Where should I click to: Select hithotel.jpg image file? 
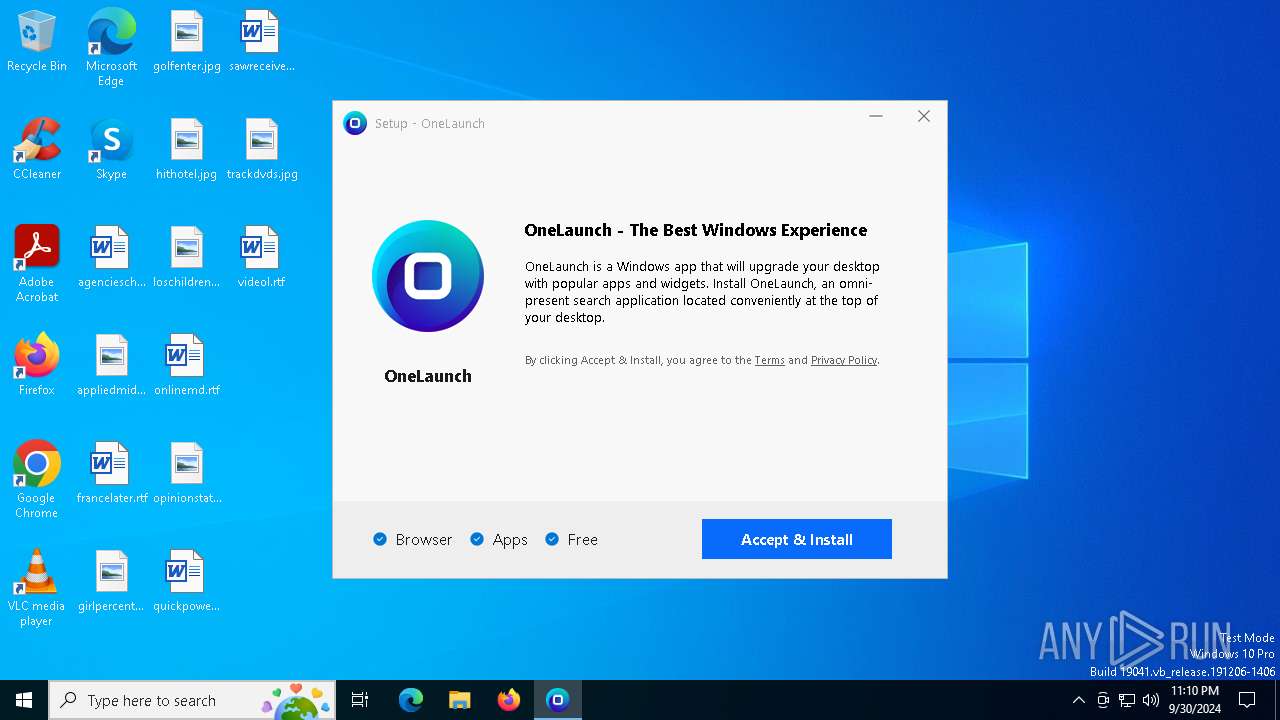(x=187, y=149)
